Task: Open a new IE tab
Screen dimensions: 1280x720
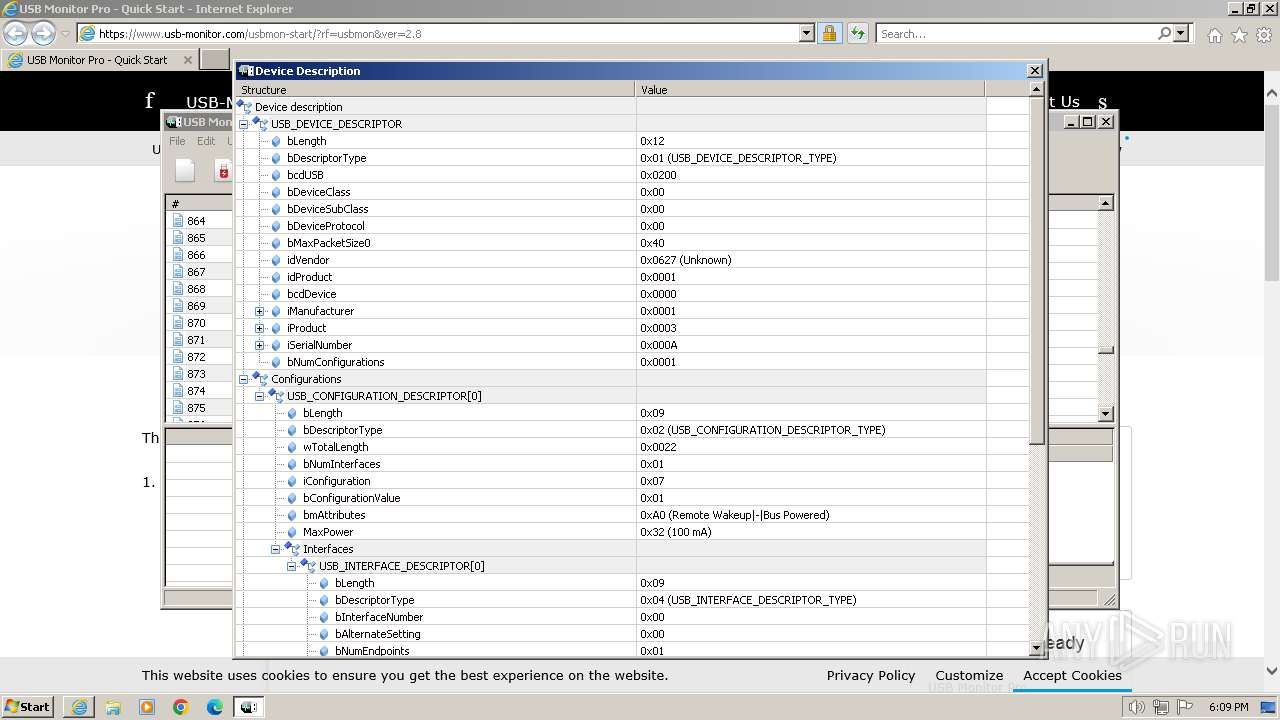Action: point(215,60)
